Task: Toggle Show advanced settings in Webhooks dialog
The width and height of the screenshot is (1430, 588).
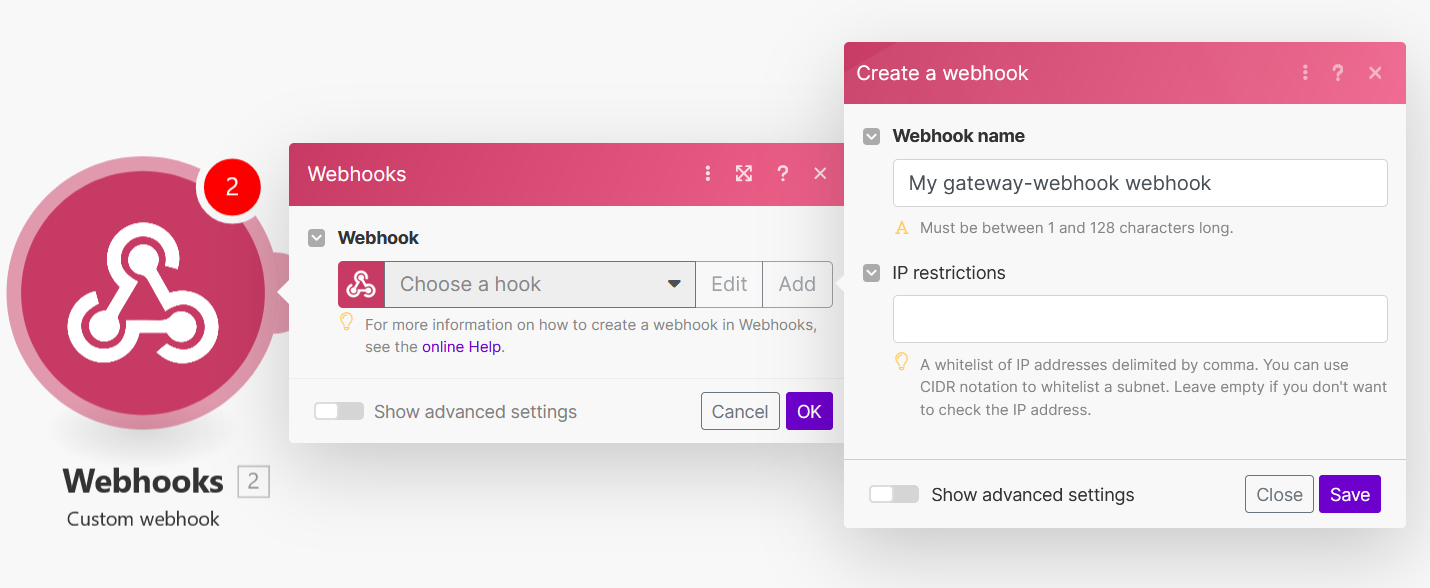Action: click(339, 411)
